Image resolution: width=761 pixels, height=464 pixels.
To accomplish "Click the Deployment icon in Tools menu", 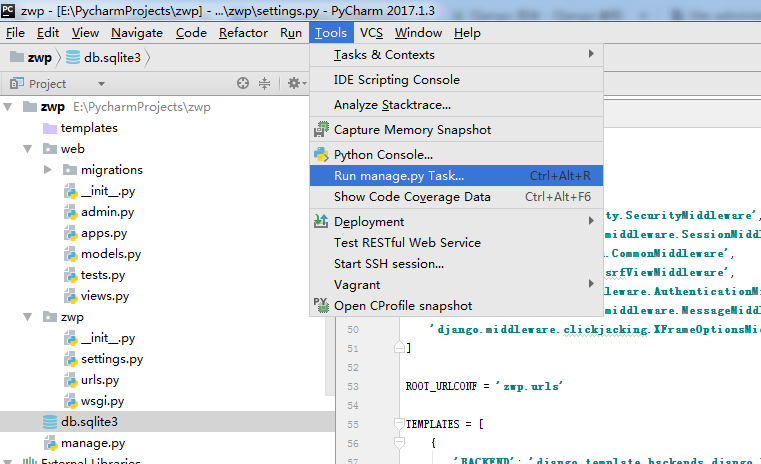I will (321, 221).
